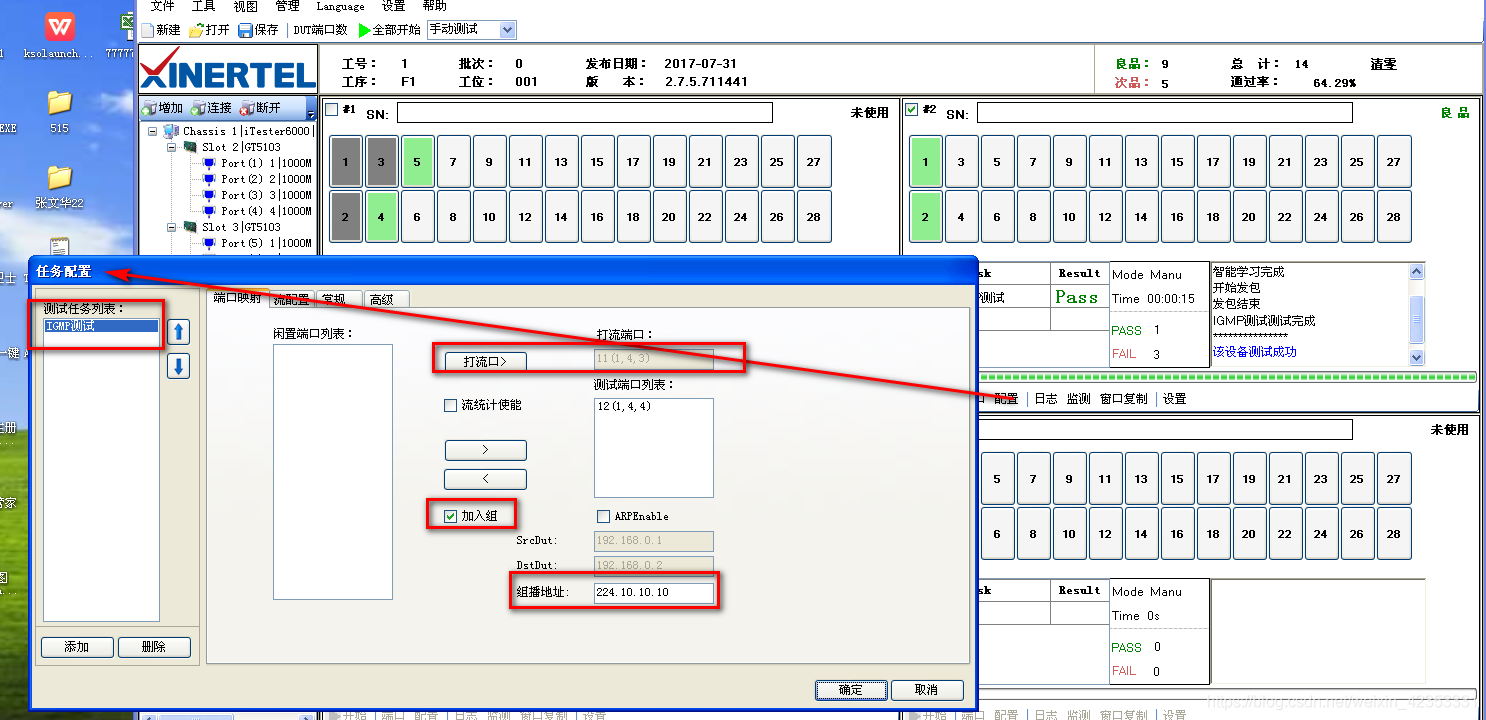Click the > move-right button
Viewport: 1486px width, 720px height.
(x=485, y=450)
